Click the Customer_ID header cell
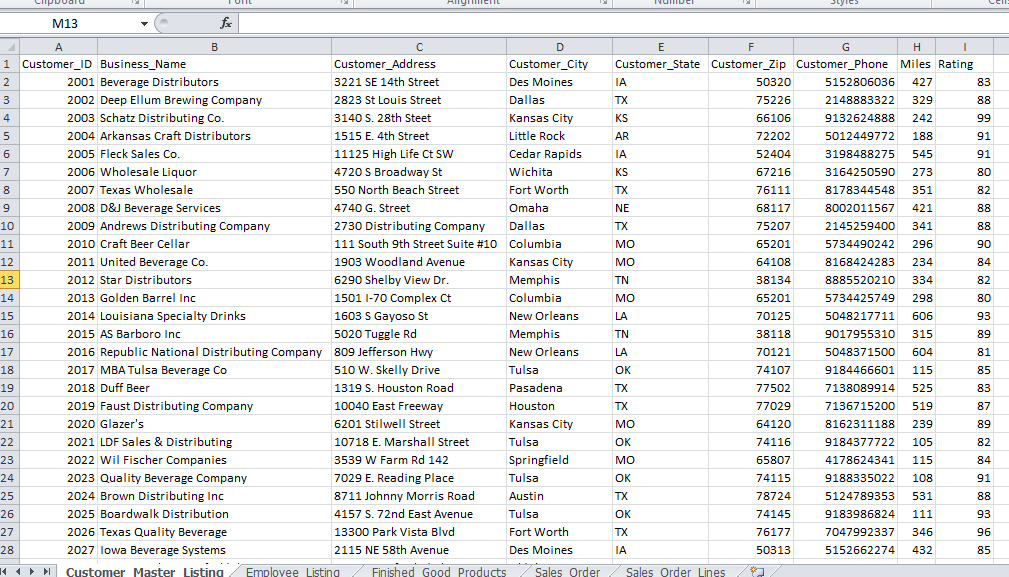The height and width of the screenshot is (577, 1009). [x=59, y=64]
